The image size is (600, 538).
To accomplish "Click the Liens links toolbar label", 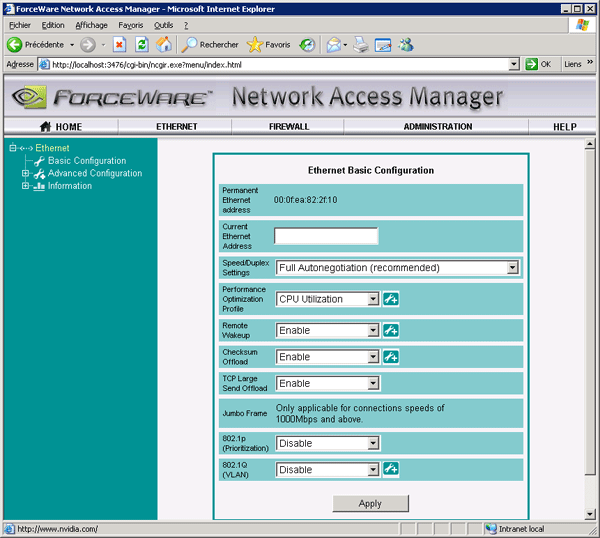I will 572,64.
